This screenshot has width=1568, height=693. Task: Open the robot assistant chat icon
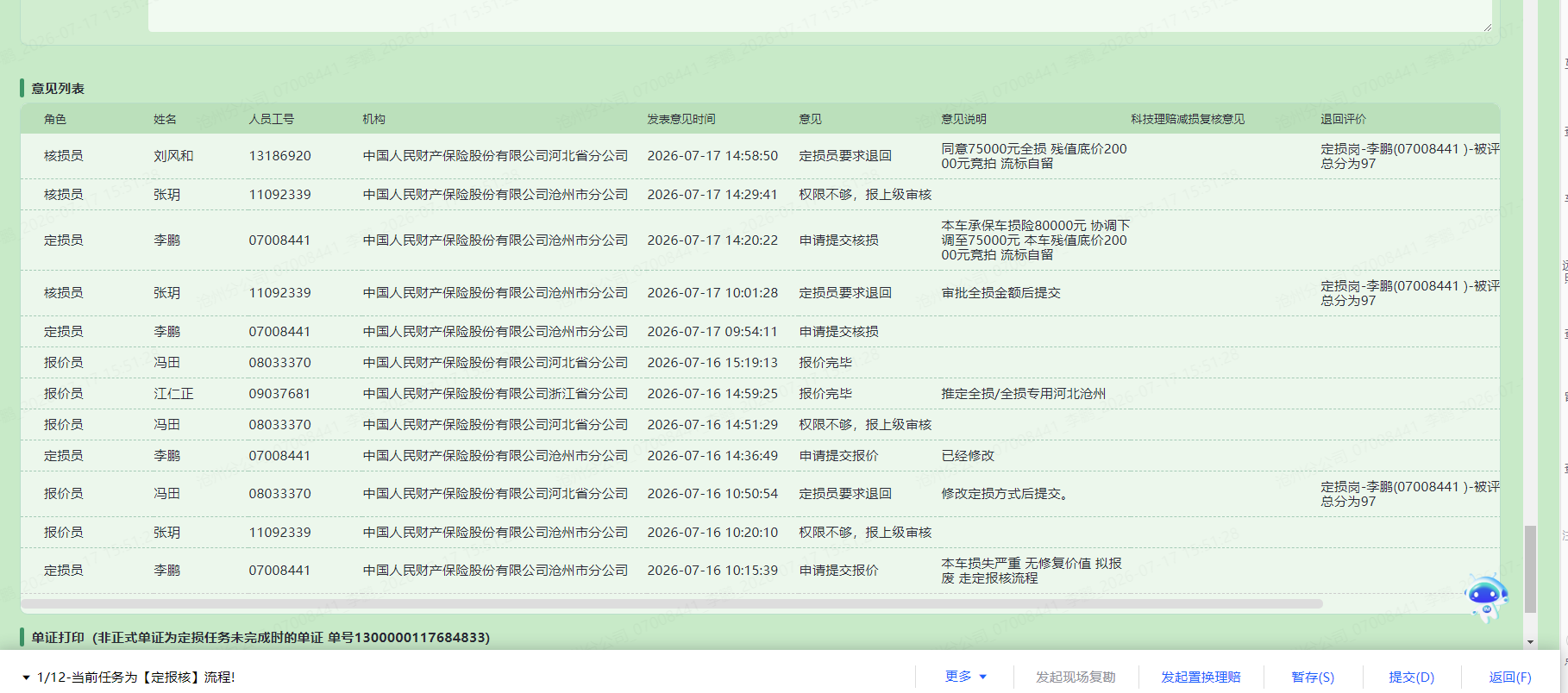coord(1485,597)
